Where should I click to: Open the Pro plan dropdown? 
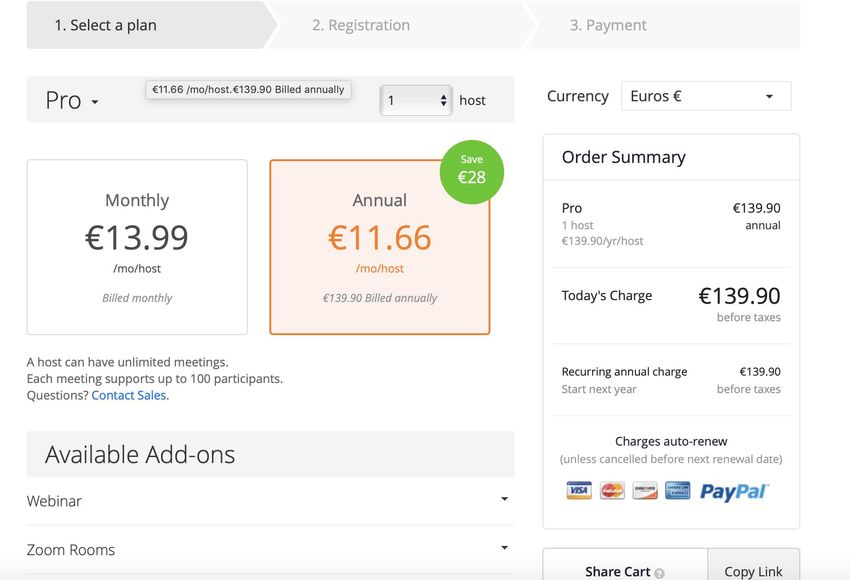click(72, 100)
